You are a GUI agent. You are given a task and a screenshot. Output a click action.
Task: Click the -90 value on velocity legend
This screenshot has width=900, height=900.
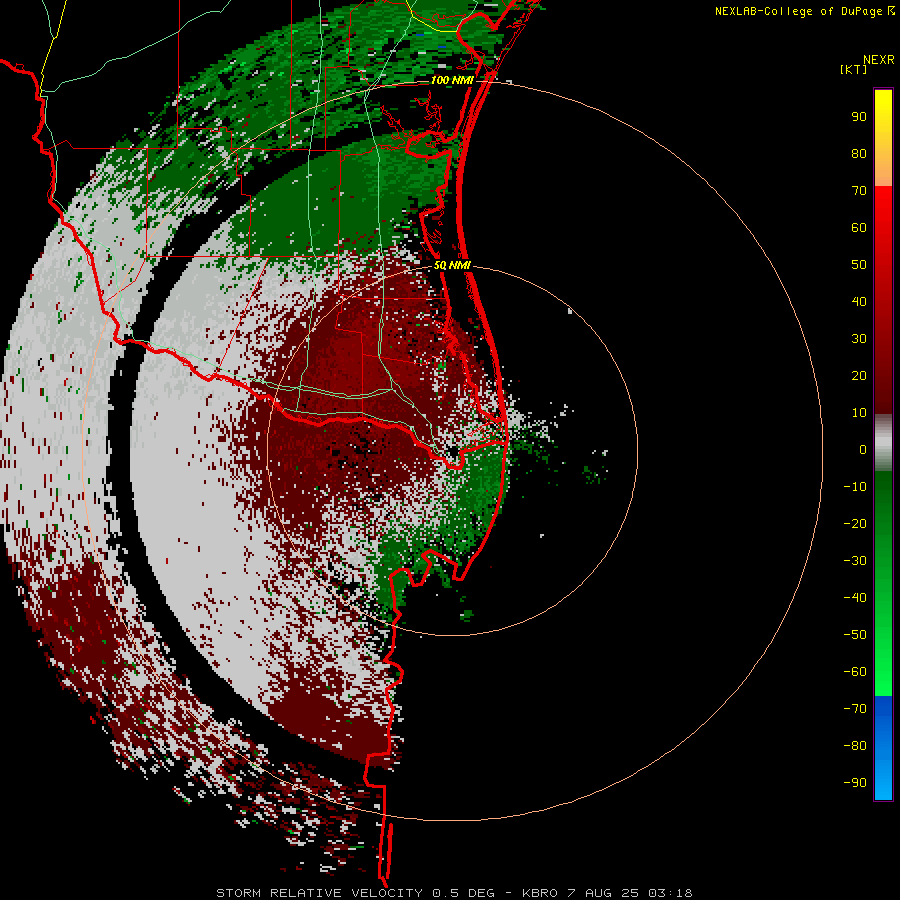click(855, 783)
